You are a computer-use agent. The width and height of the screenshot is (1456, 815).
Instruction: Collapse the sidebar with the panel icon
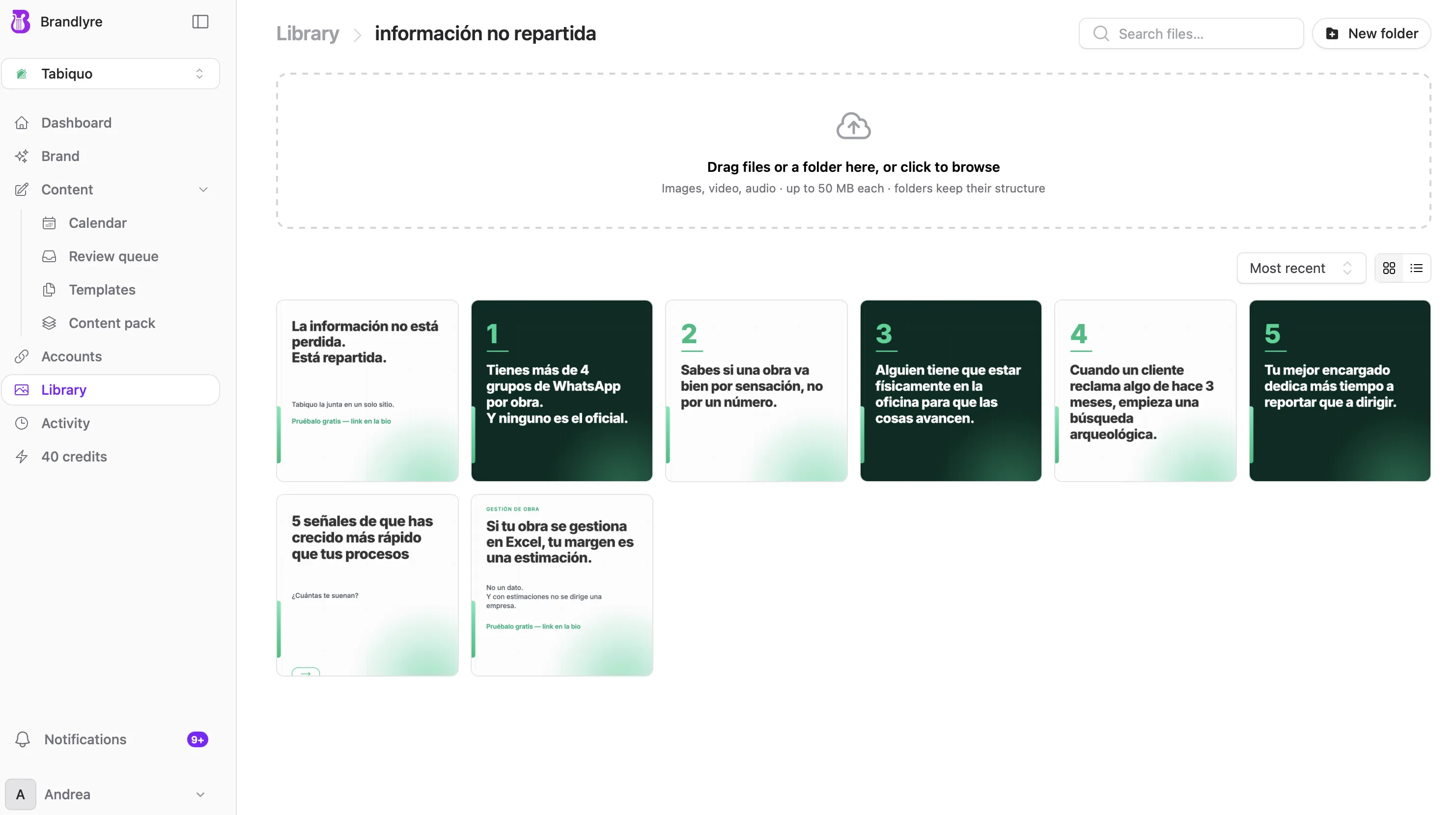point(200,22)
